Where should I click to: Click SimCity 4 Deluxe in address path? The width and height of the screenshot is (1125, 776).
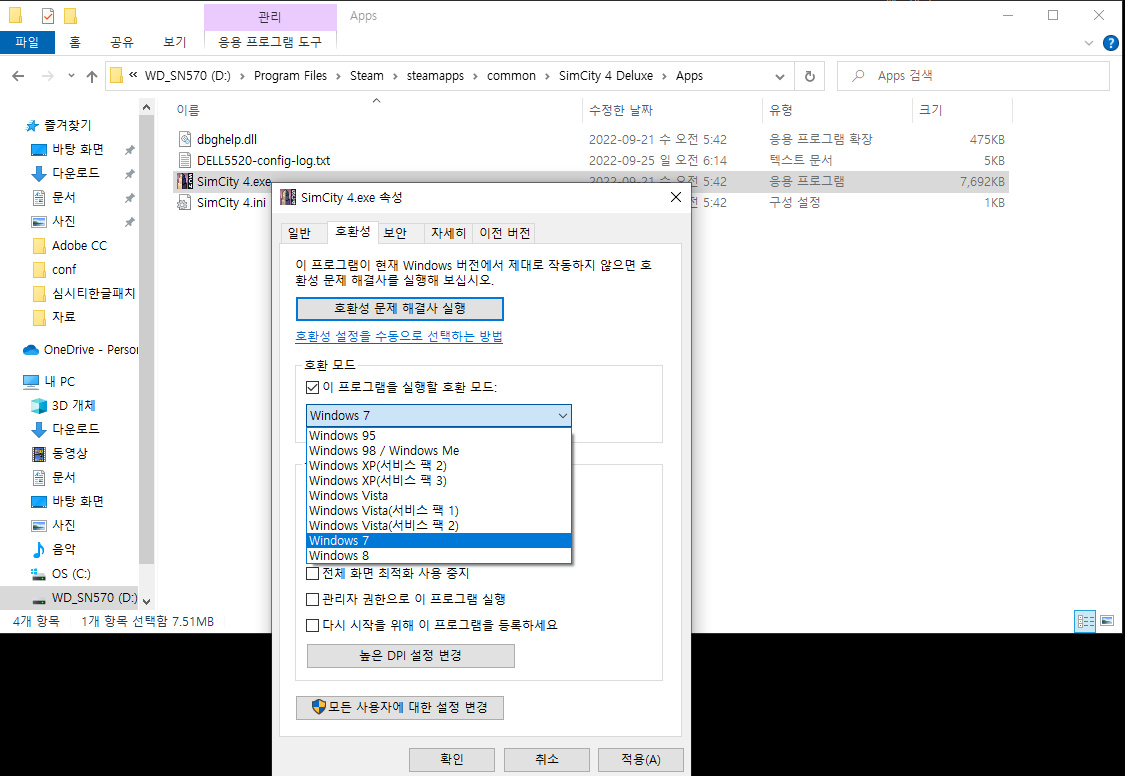(606, 76)
